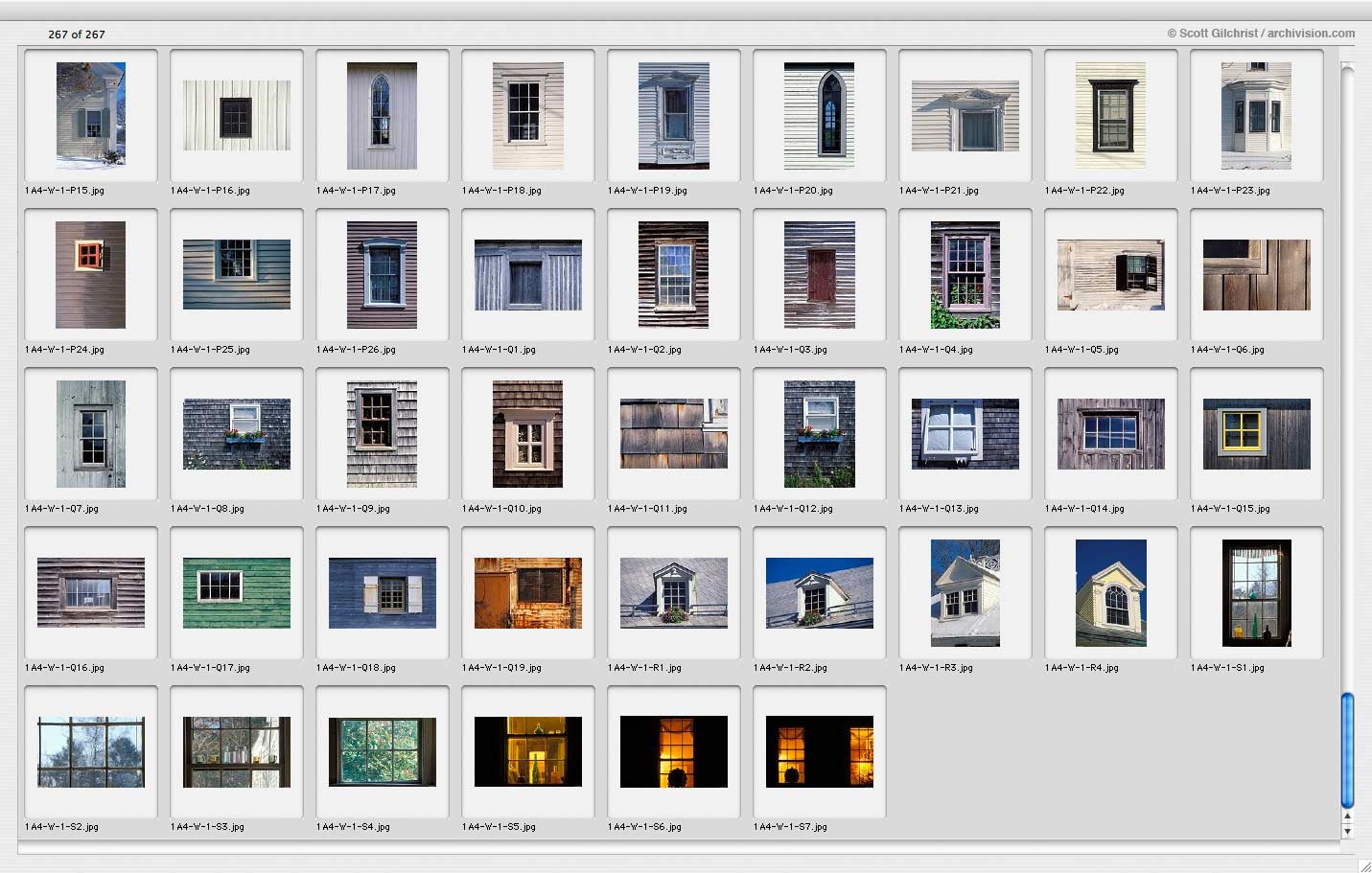Image resolution: width=1372 pixels, height=873 pixels.
Task: Click the 1A4-W-1-Q16.jpg thumbnail
Action: point(91,592)
